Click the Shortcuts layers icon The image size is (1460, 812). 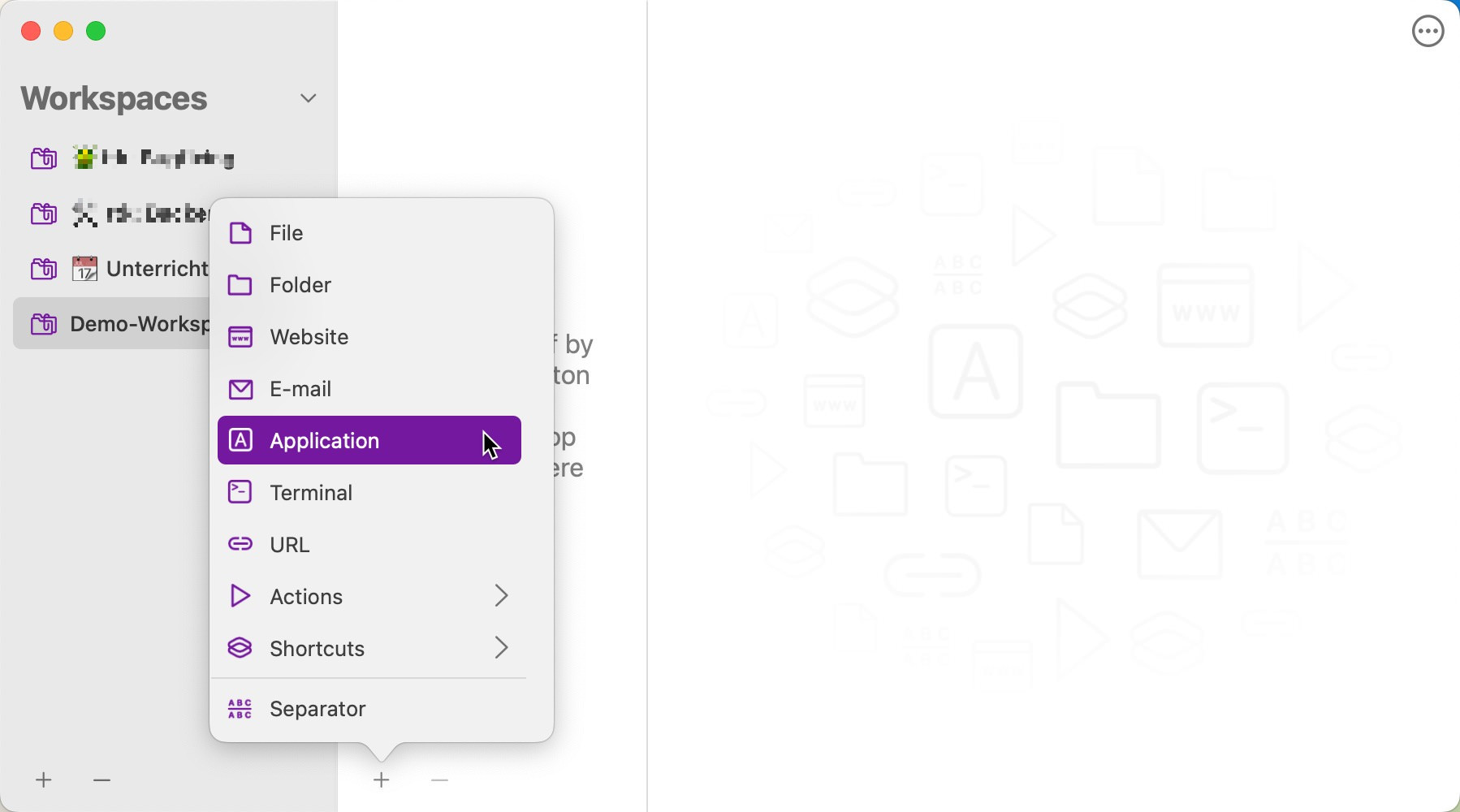(240, 648)
